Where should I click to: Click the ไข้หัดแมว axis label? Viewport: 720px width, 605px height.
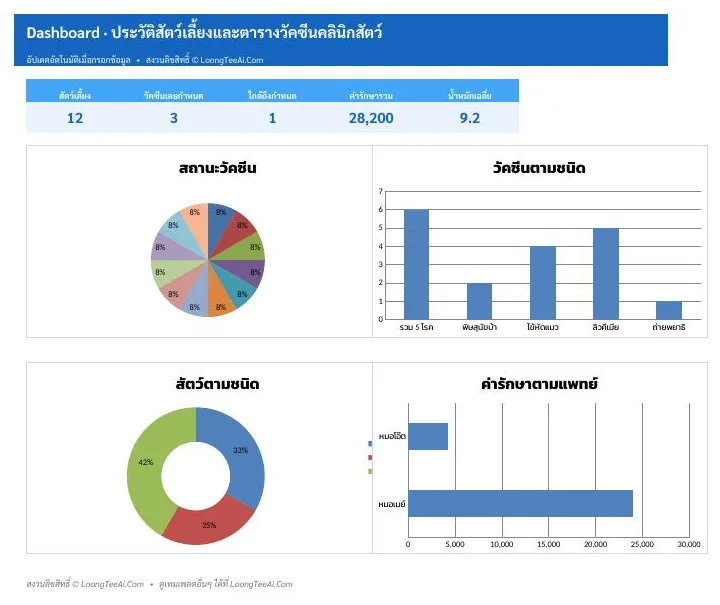click(x=543, y=327)
